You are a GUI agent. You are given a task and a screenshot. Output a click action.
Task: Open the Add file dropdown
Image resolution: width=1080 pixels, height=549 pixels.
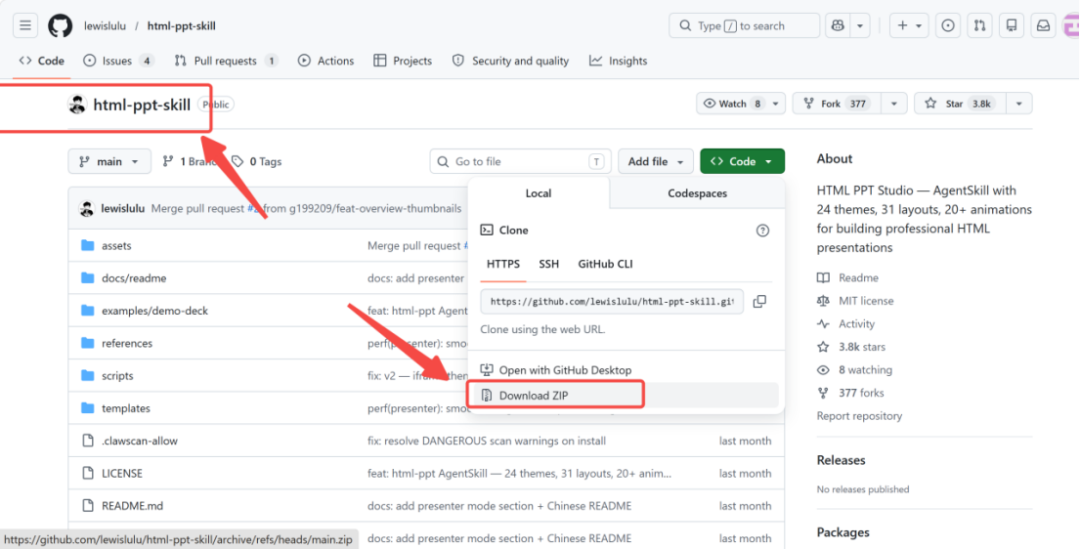(x=655, y=161)
